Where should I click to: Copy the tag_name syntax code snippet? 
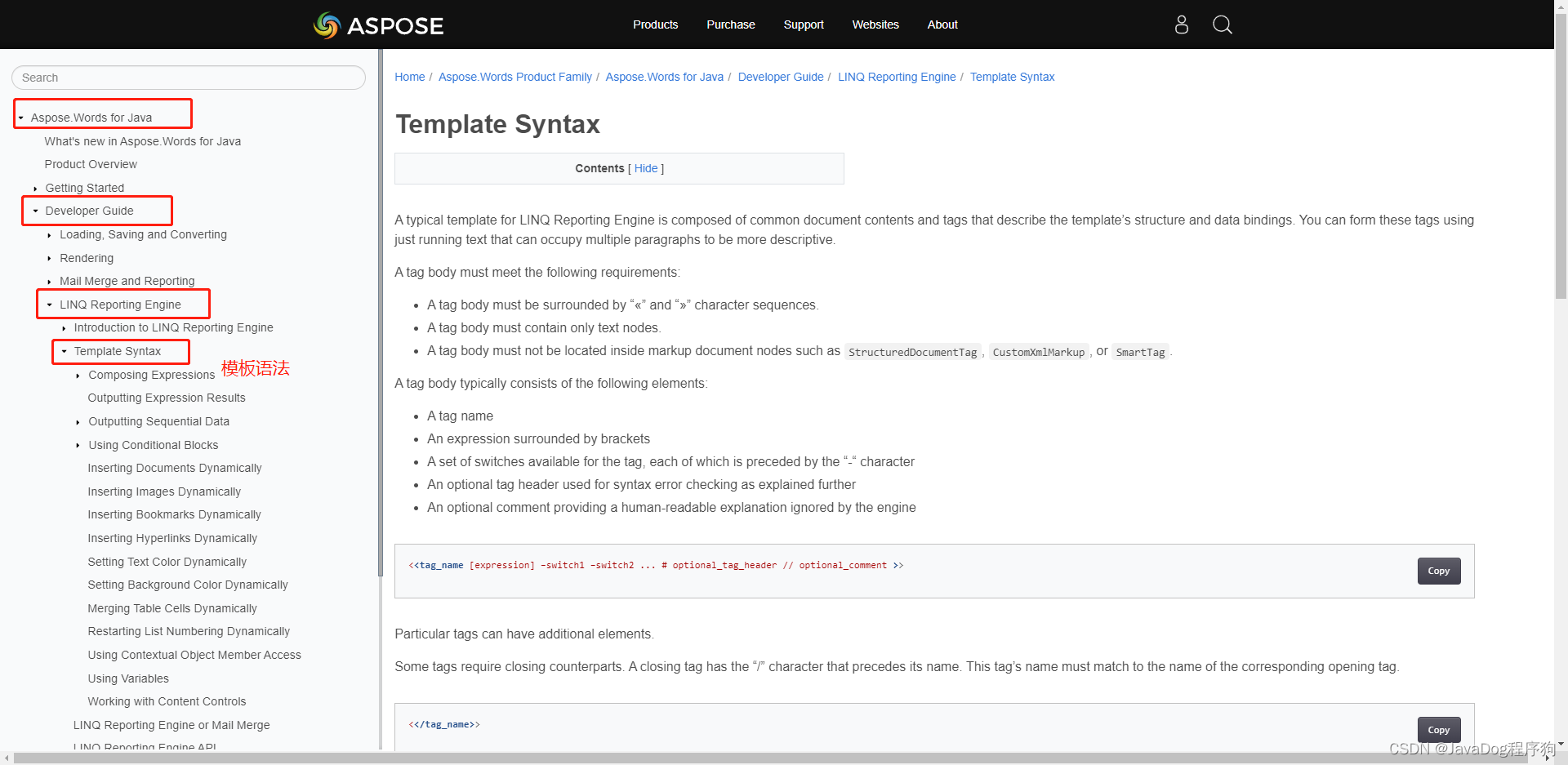click(1438, 571)
